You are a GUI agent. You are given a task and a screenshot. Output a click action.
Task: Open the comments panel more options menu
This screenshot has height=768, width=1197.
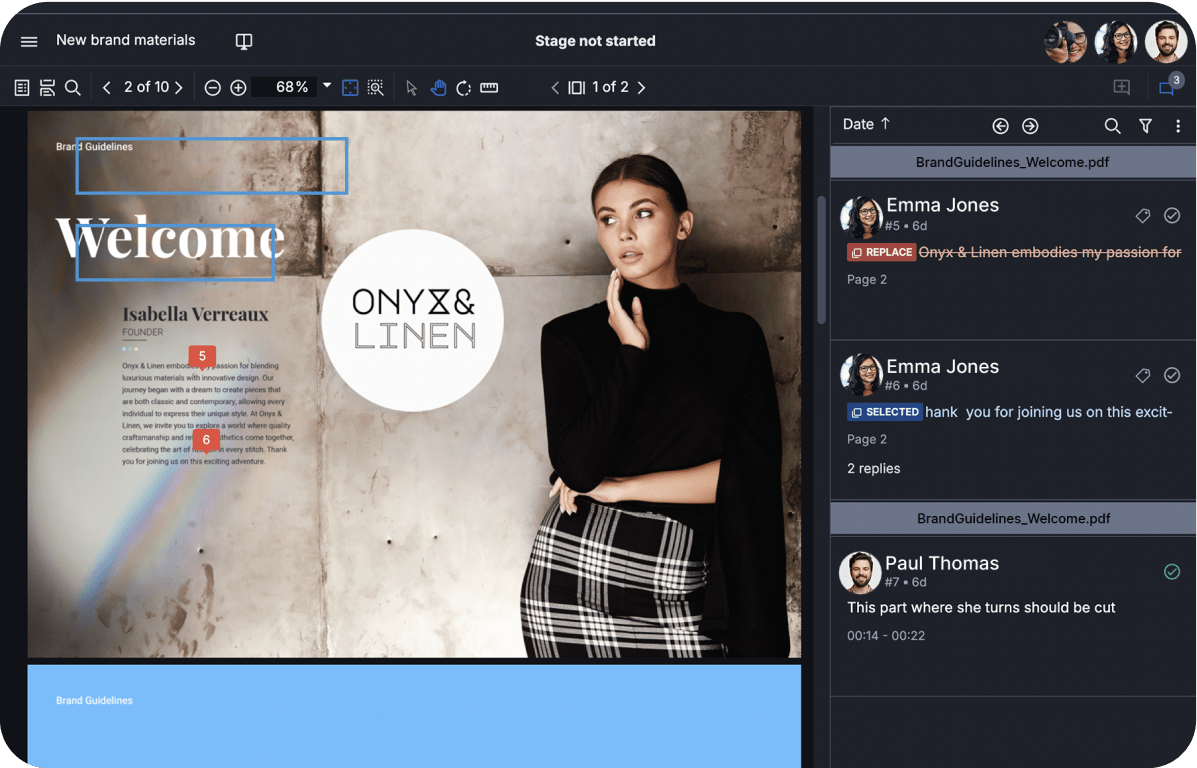pos(1178,126)
